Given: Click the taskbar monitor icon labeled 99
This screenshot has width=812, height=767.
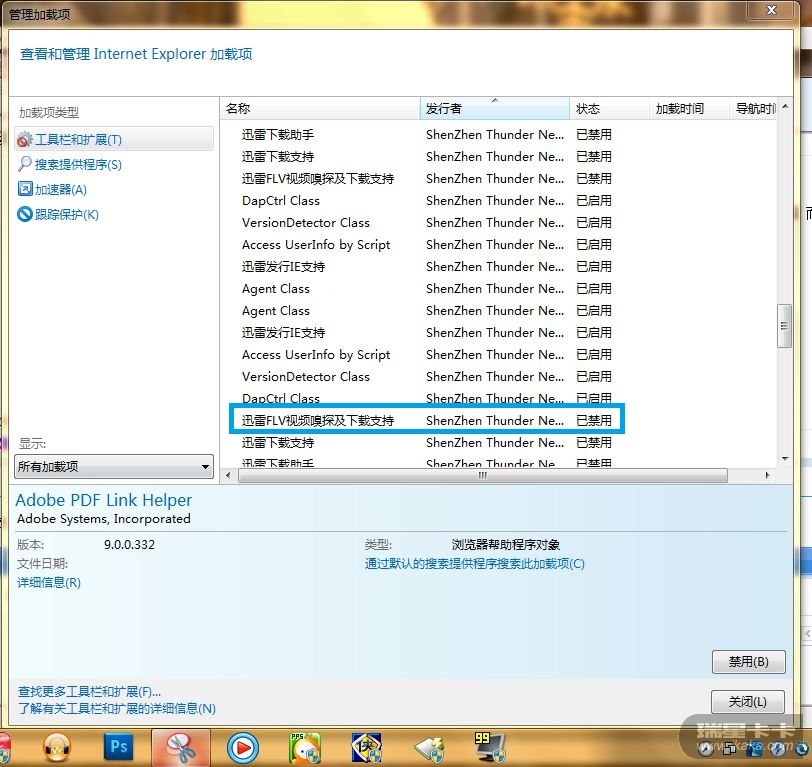Looking at the screenshot, I should coord(489,747).
